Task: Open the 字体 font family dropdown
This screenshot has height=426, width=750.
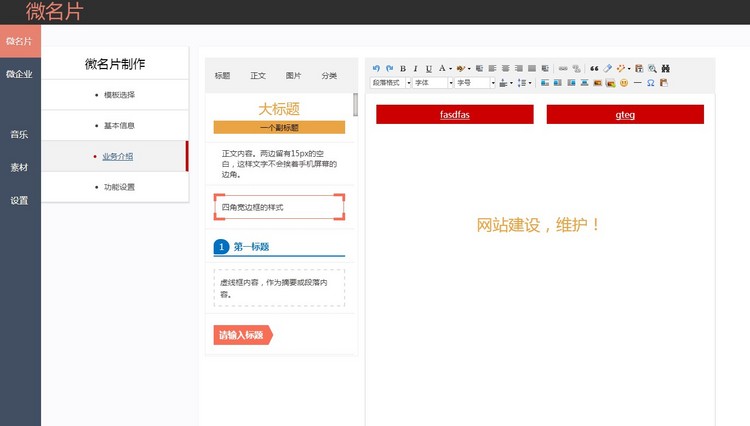Action: point(432,83)
